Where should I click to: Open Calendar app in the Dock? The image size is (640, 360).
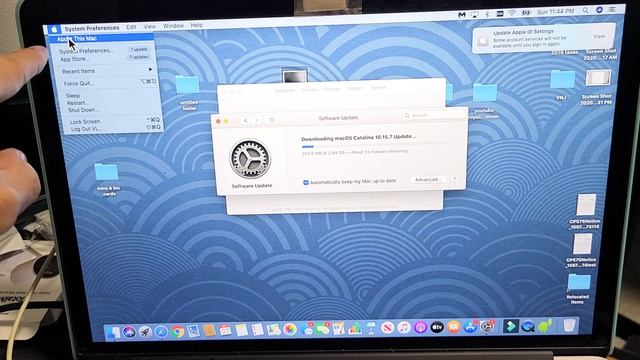(x=225, y=330)
